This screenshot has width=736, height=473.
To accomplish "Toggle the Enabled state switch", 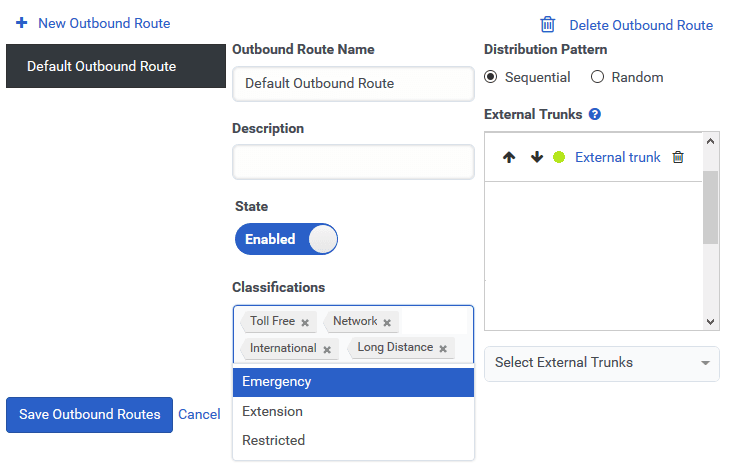I will 286,239.
